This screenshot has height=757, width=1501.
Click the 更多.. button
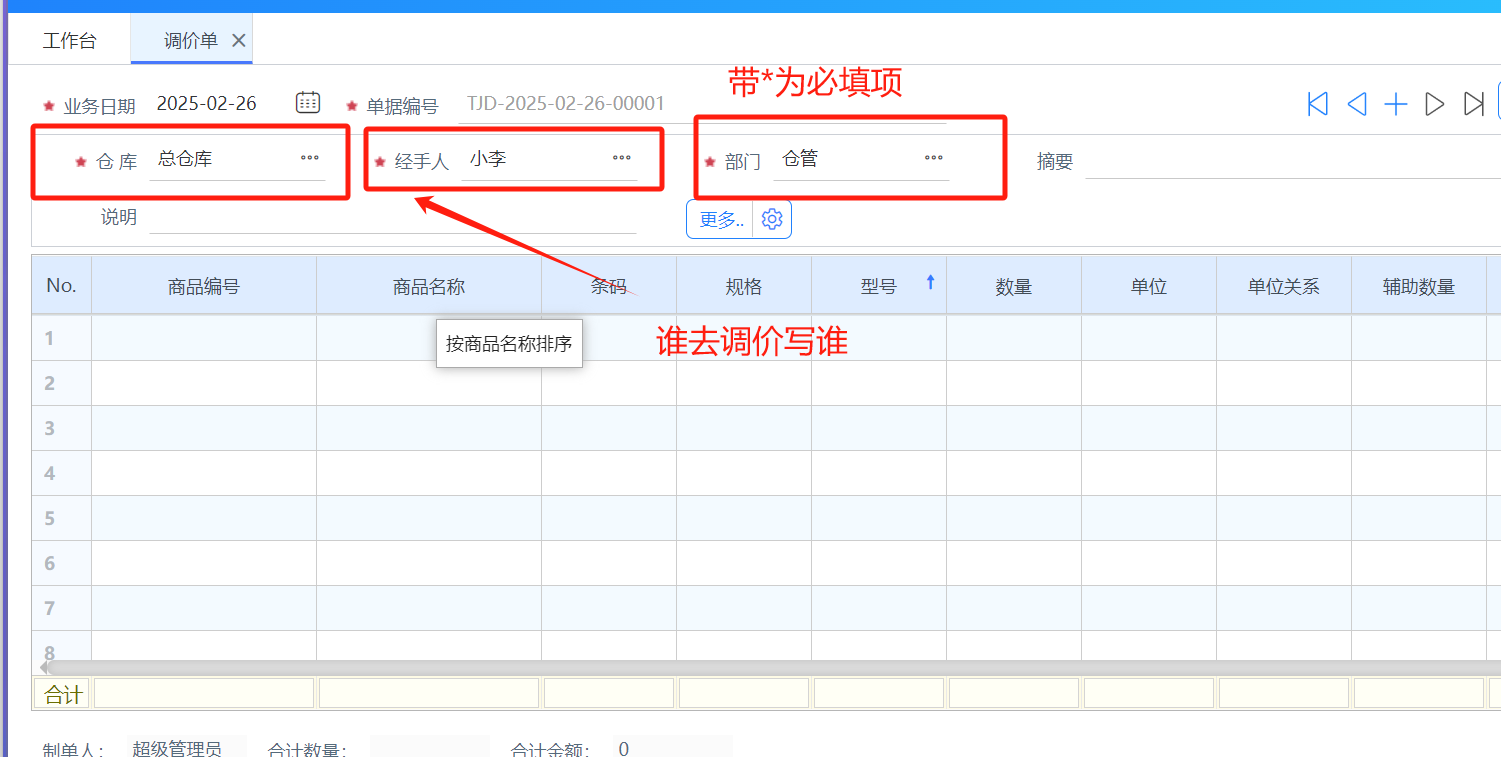[721, 220]
